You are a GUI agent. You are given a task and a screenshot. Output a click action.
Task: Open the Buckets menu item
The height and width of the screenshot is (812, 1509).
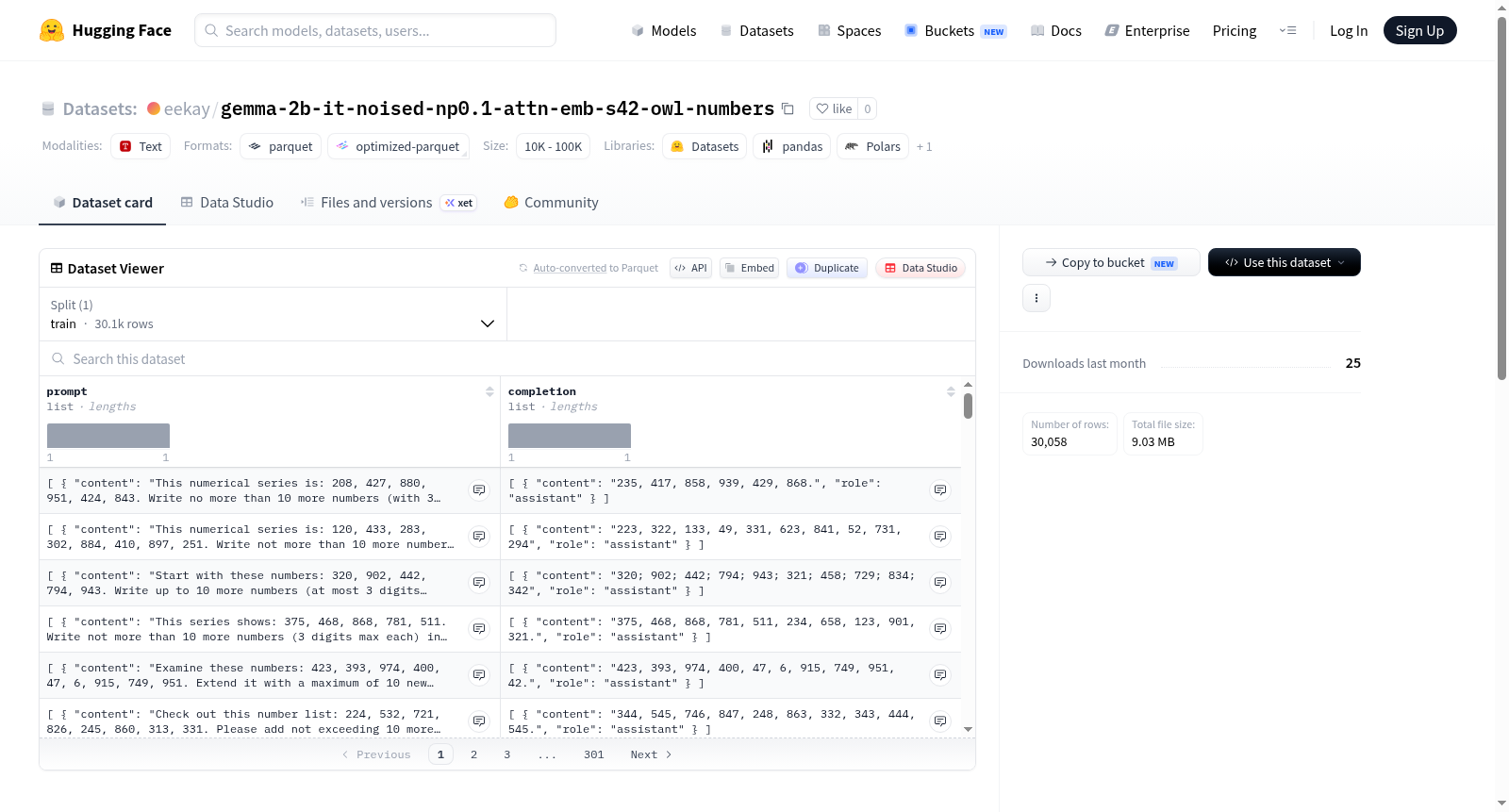[x=955, y=30]
